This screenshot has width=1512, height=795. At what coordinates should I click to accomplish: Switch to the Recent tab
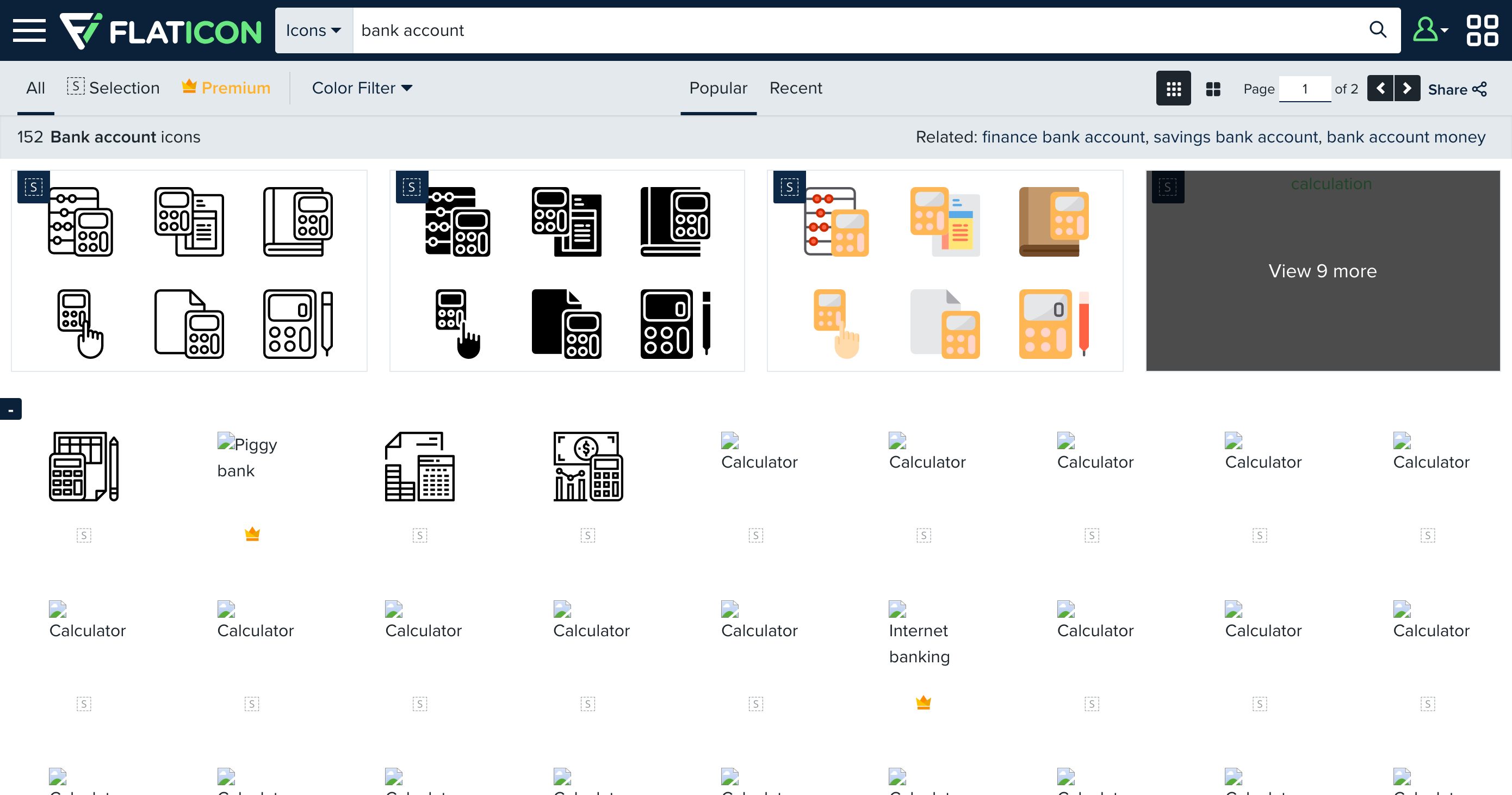[796, 88]
